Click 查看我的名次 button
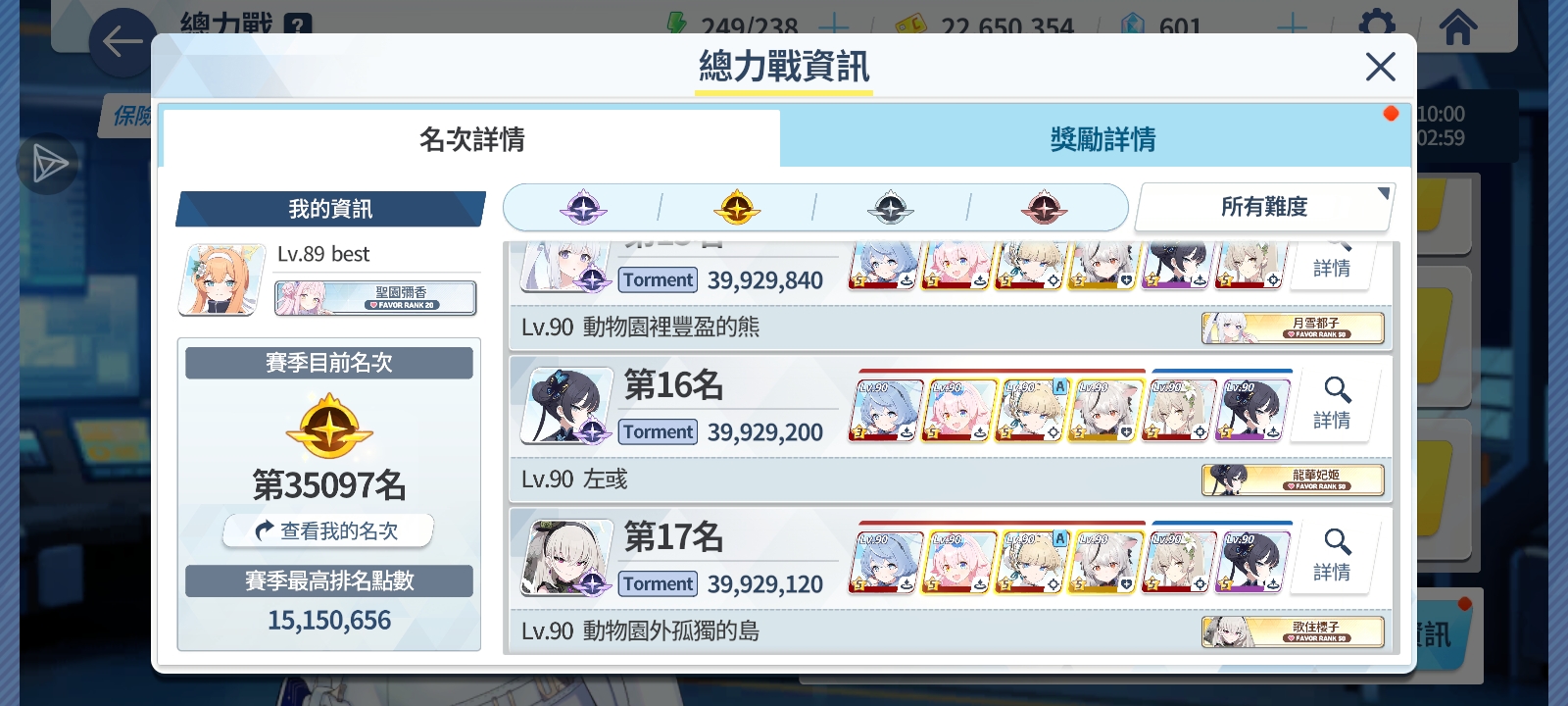The height and width of the screenshot is (706, 1568). click(329, 530)
